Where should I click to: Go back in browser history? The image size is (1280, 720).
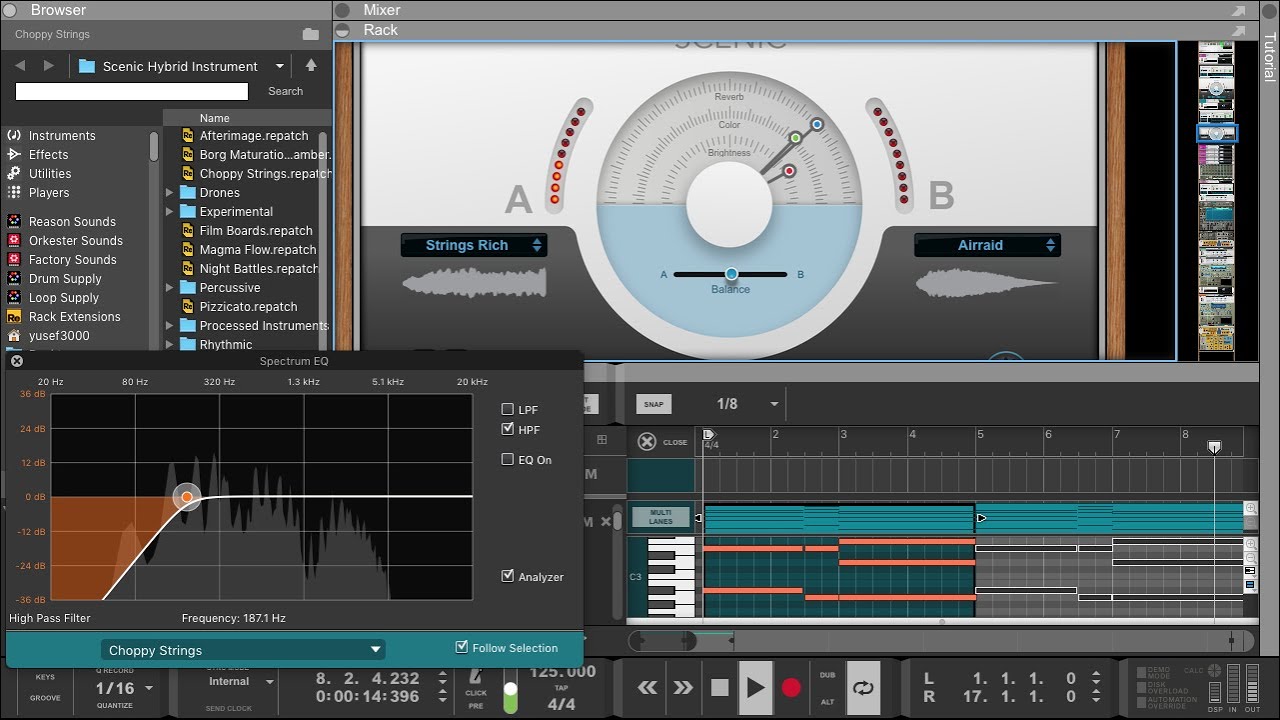[x=21, y=66]
